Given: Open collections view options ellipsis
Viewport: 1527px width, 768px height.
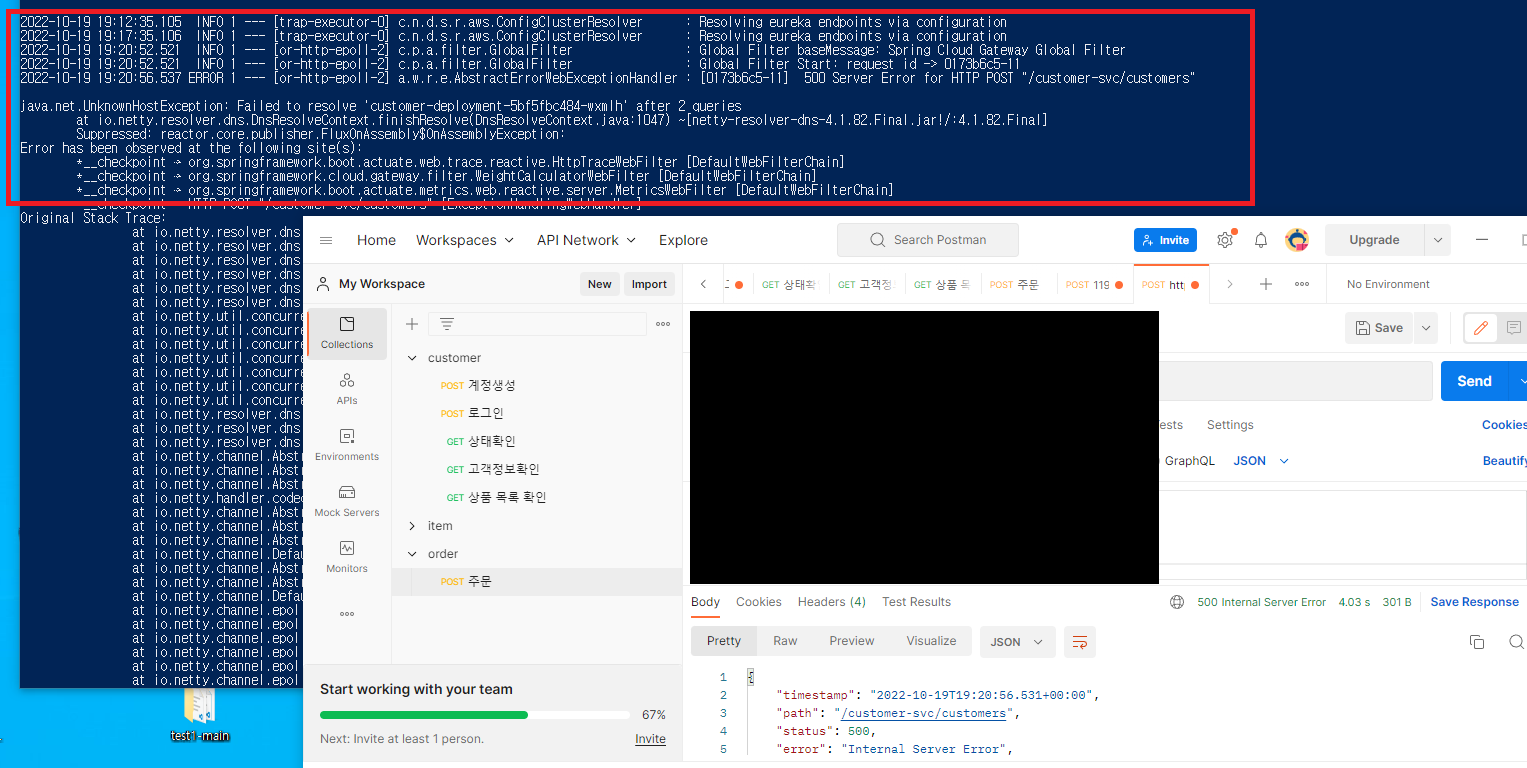Looking at the screenshot, I should click(663, 324).
